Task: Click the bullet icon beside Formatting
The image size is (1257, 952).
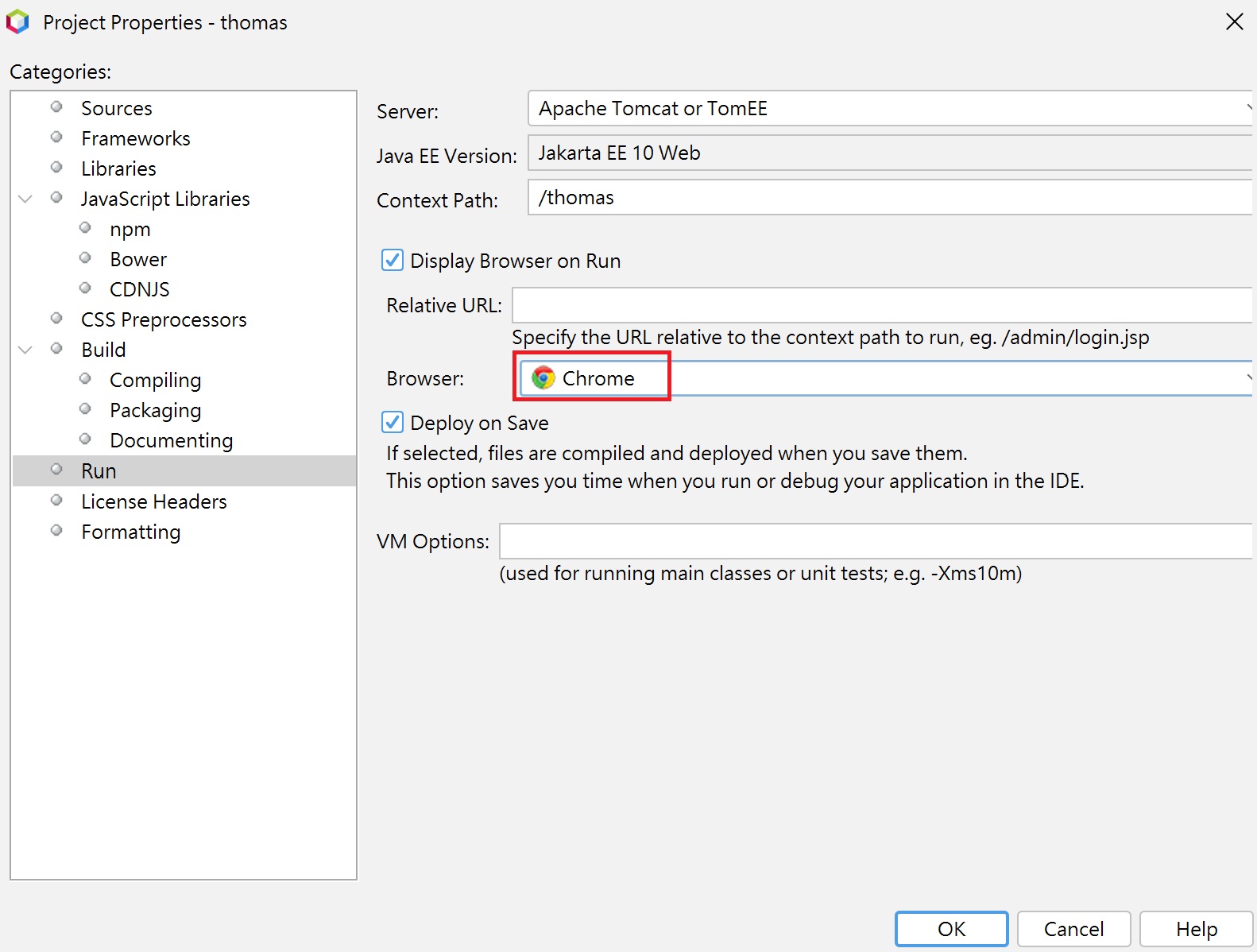Action: click(x=56, y=530)
